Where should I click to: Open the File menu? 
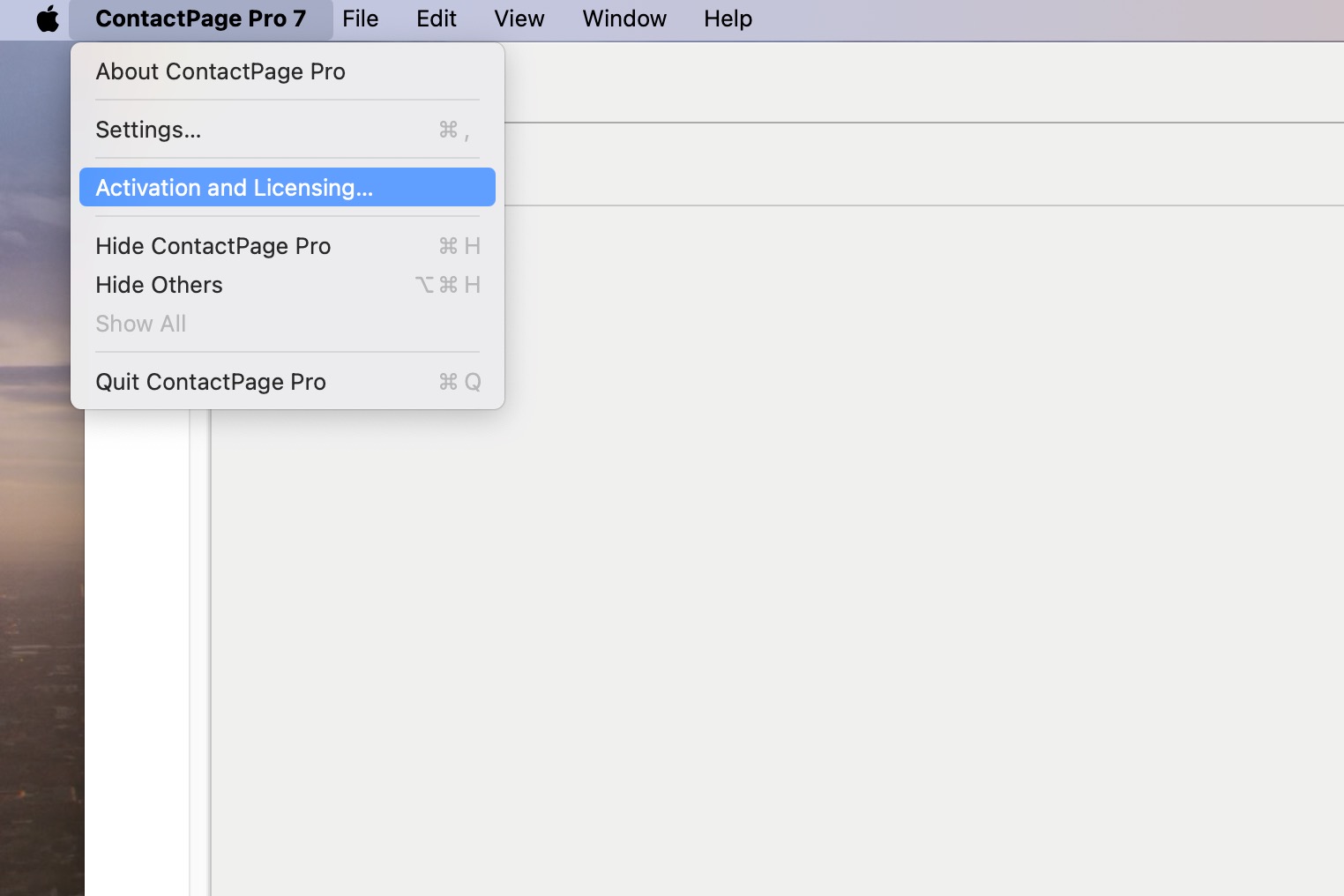(360, 19)
